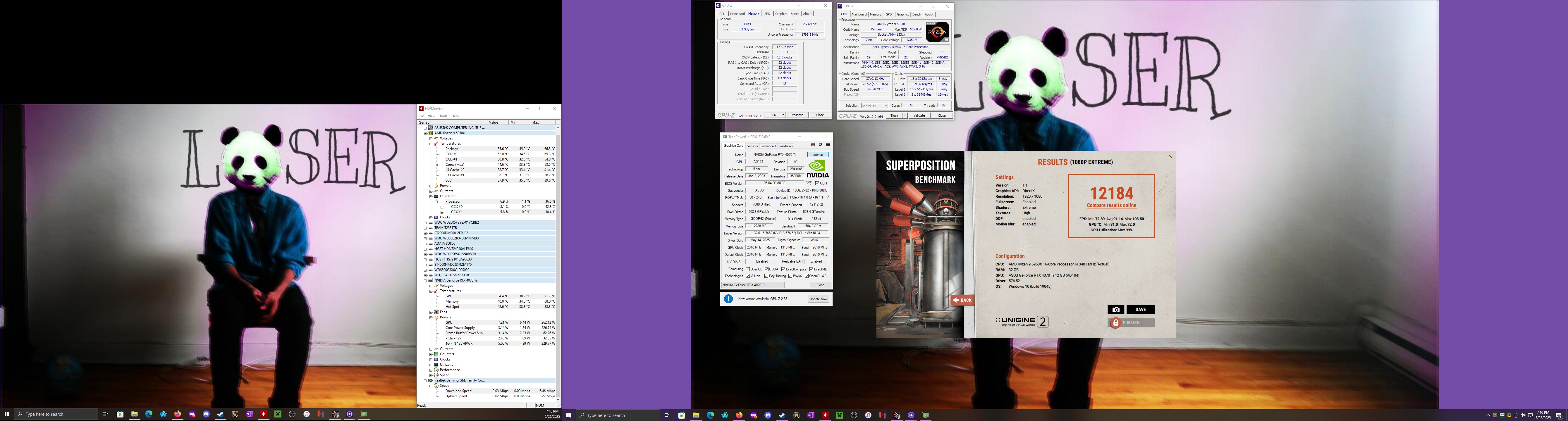The image size is (1568, 421).
Task: Open HWMonitor View menu
Action: [431, 116]
